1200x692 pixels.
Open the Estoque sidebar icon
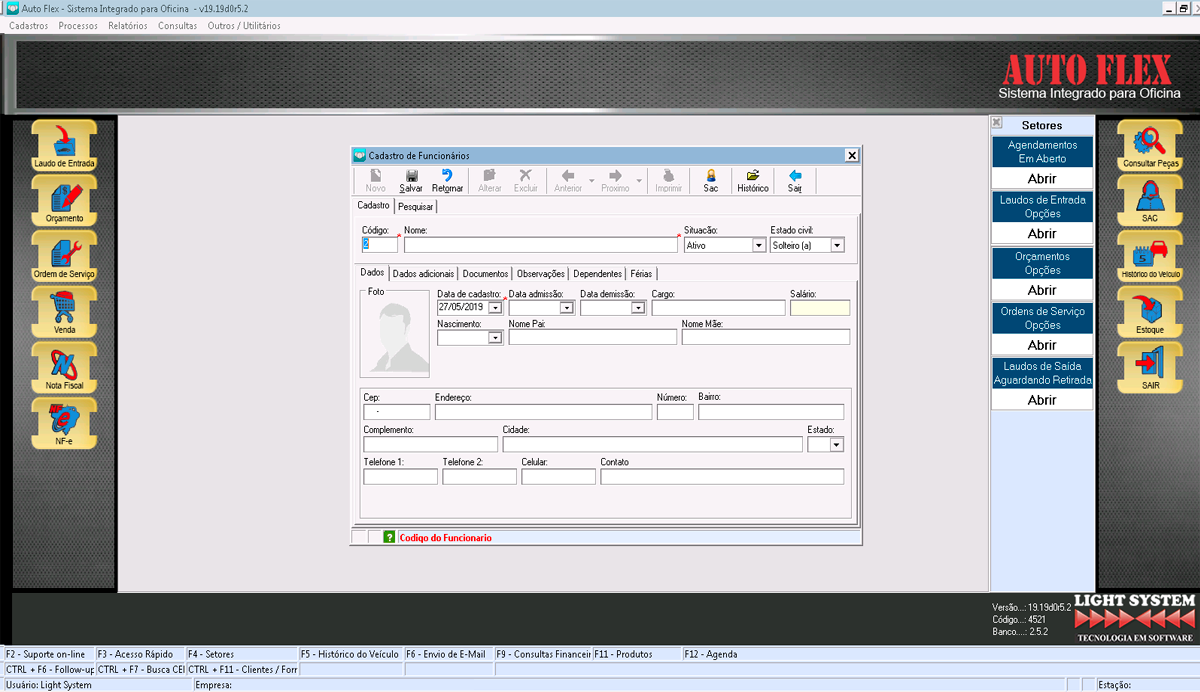(1151, 312)
